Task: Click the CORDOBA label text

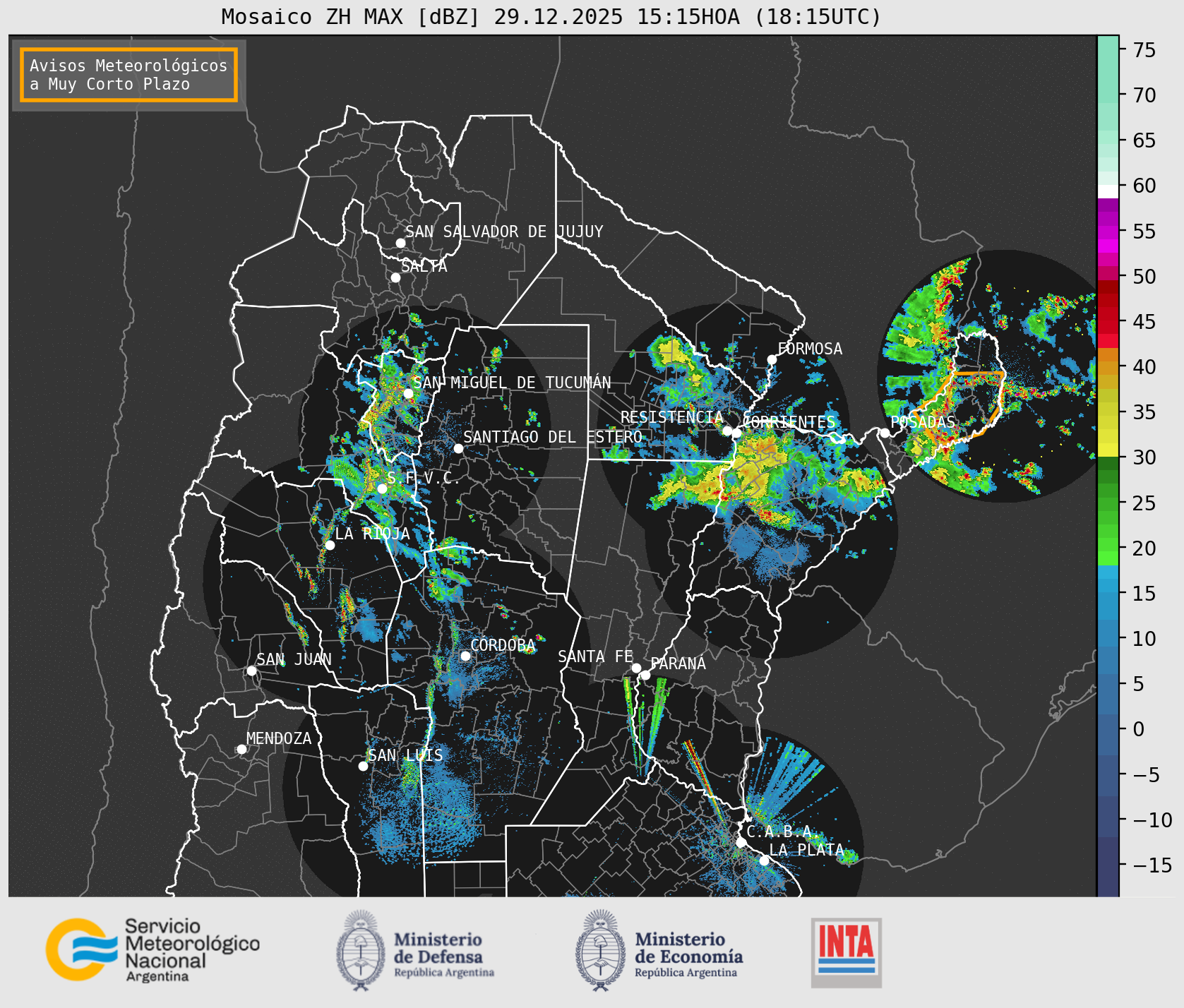Action: (503, 645)
